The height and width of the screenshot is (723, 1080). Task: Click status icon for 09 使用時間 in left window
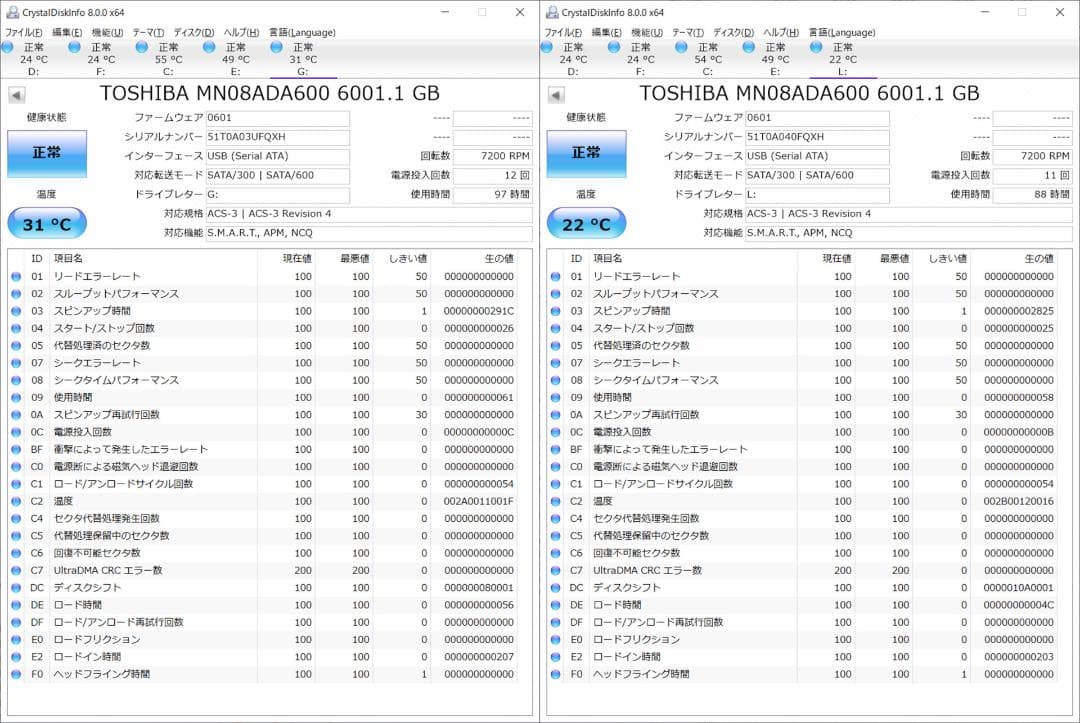pos(16,397)
